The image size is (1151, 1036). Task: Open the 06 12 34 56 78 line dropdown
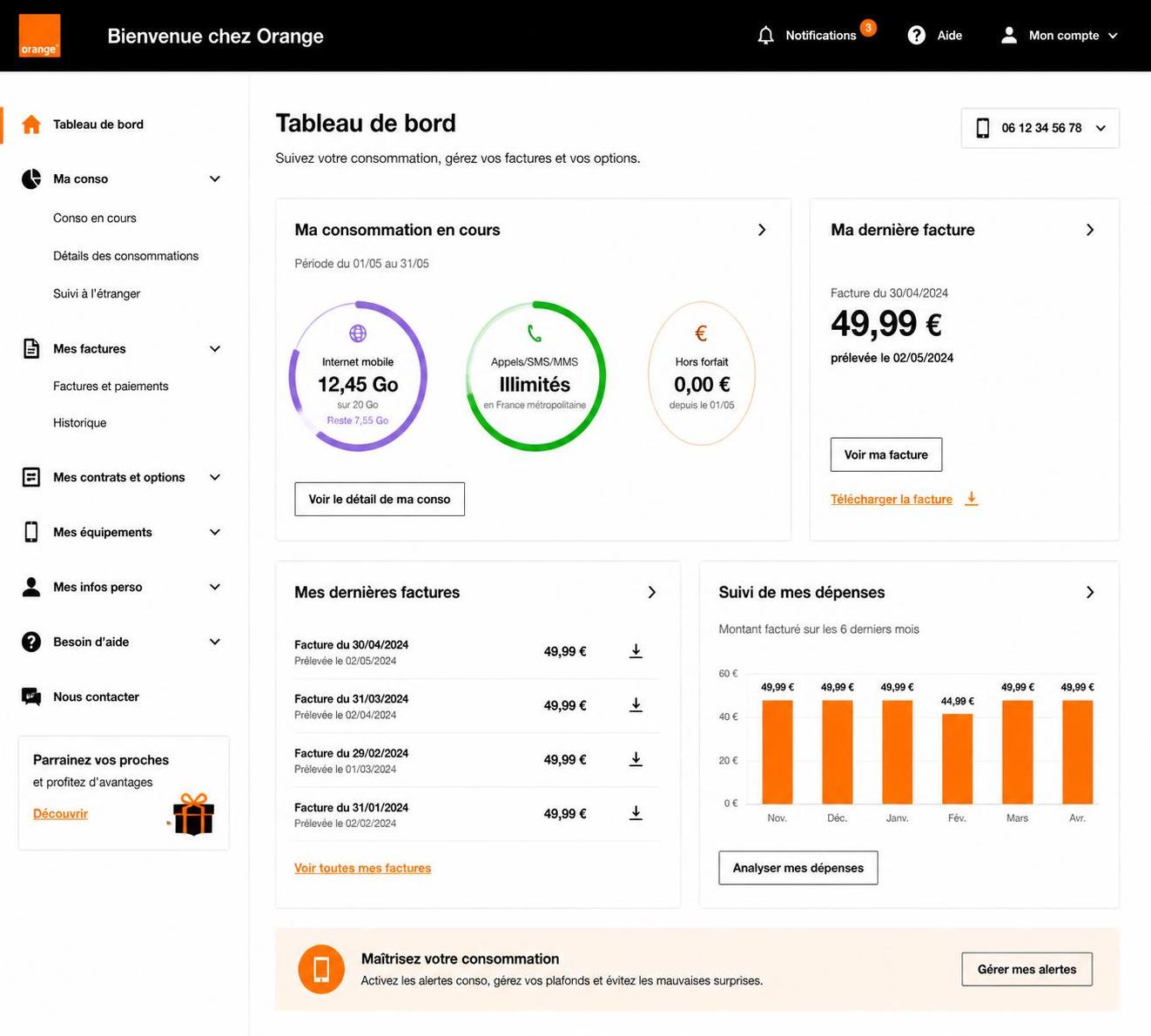point(1040,128)
